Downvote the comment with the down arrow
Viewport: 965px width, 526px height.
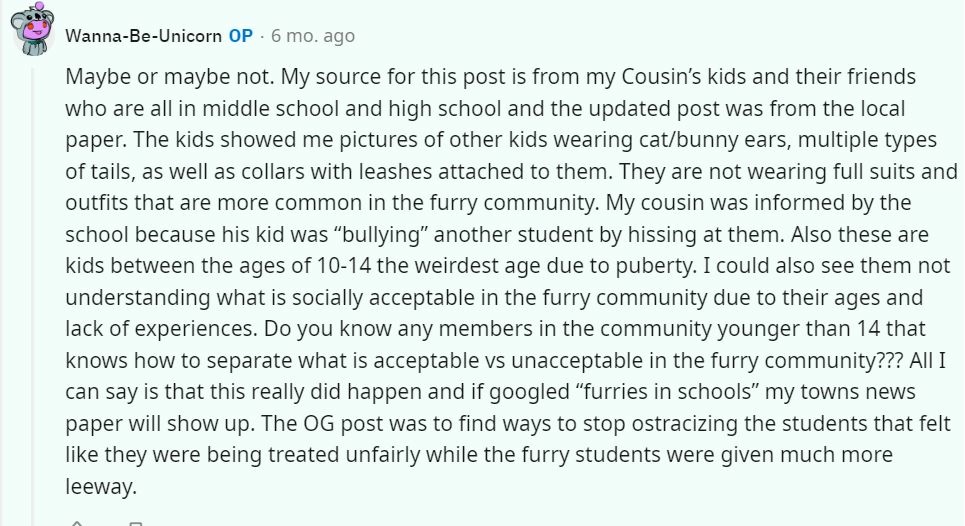[x=137, y=521]
